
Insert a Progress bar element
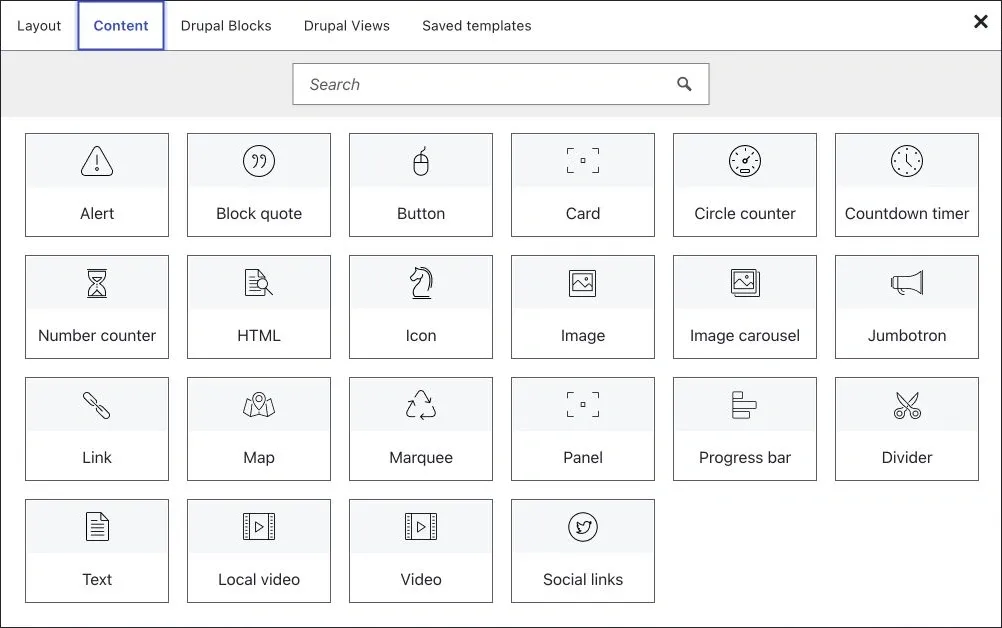(745, 429)
